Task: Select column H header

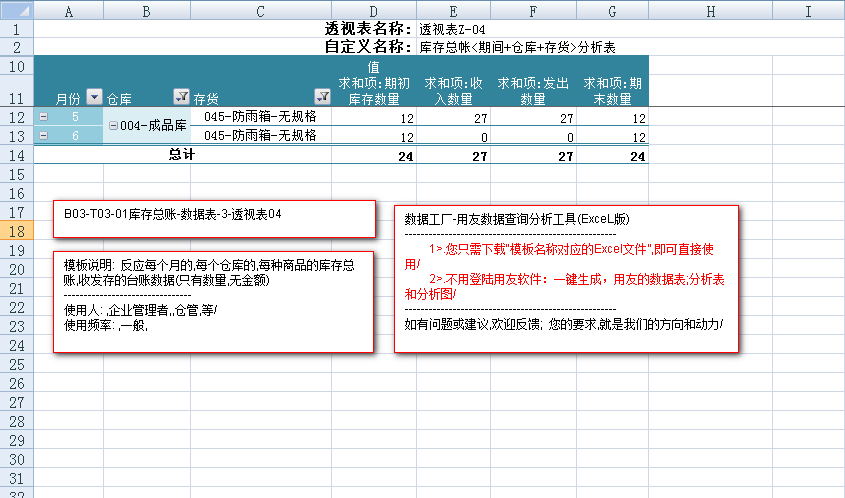Action: (x=709, y=11)
